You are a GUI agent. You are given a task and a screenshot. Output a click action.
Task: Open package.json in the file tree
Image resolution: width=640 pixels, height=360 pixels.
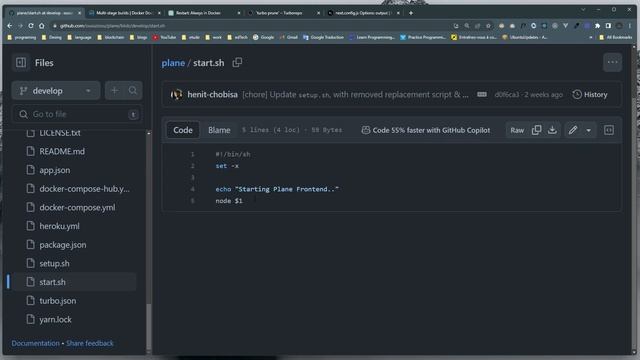[62, 245]
